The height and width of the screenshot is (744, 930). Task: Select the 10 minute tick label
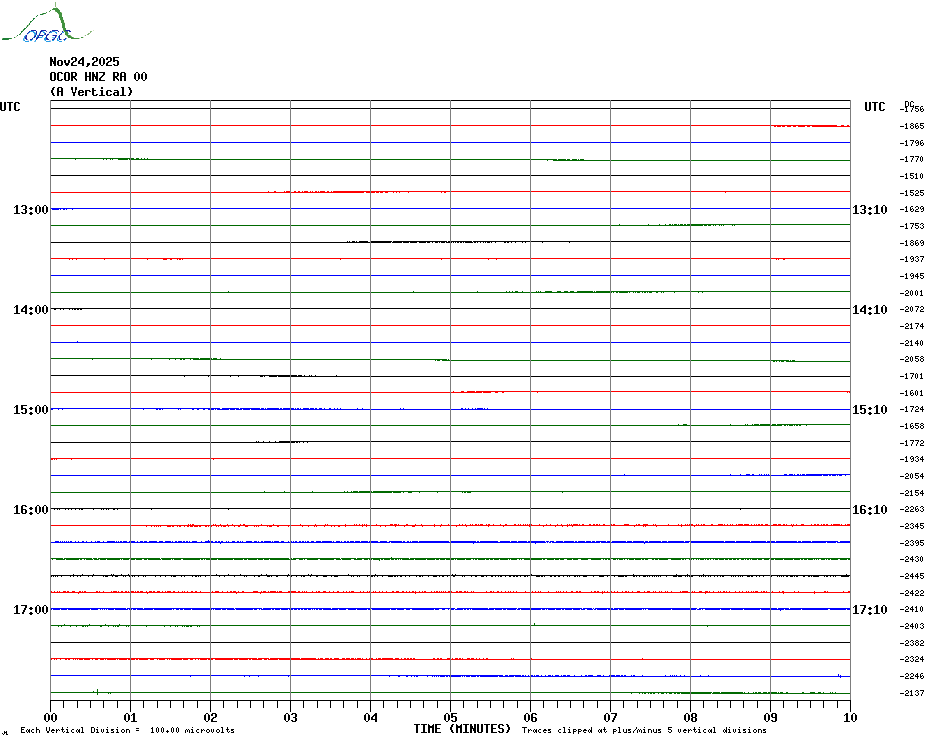849,717
